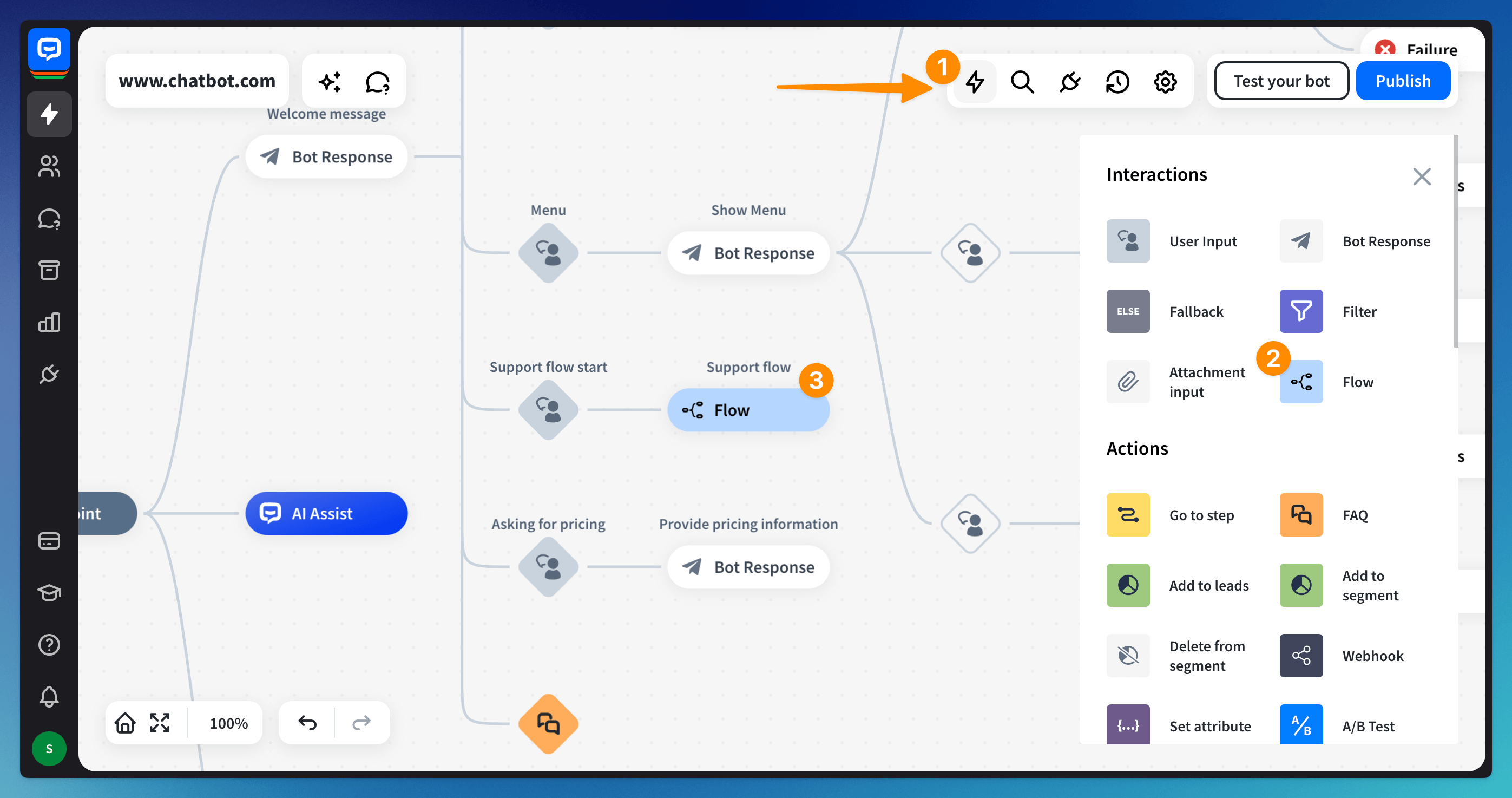Undo the last change
The height and width of the screenshot is (798, 1512).
pyautogui.click(x=307, y=723)
